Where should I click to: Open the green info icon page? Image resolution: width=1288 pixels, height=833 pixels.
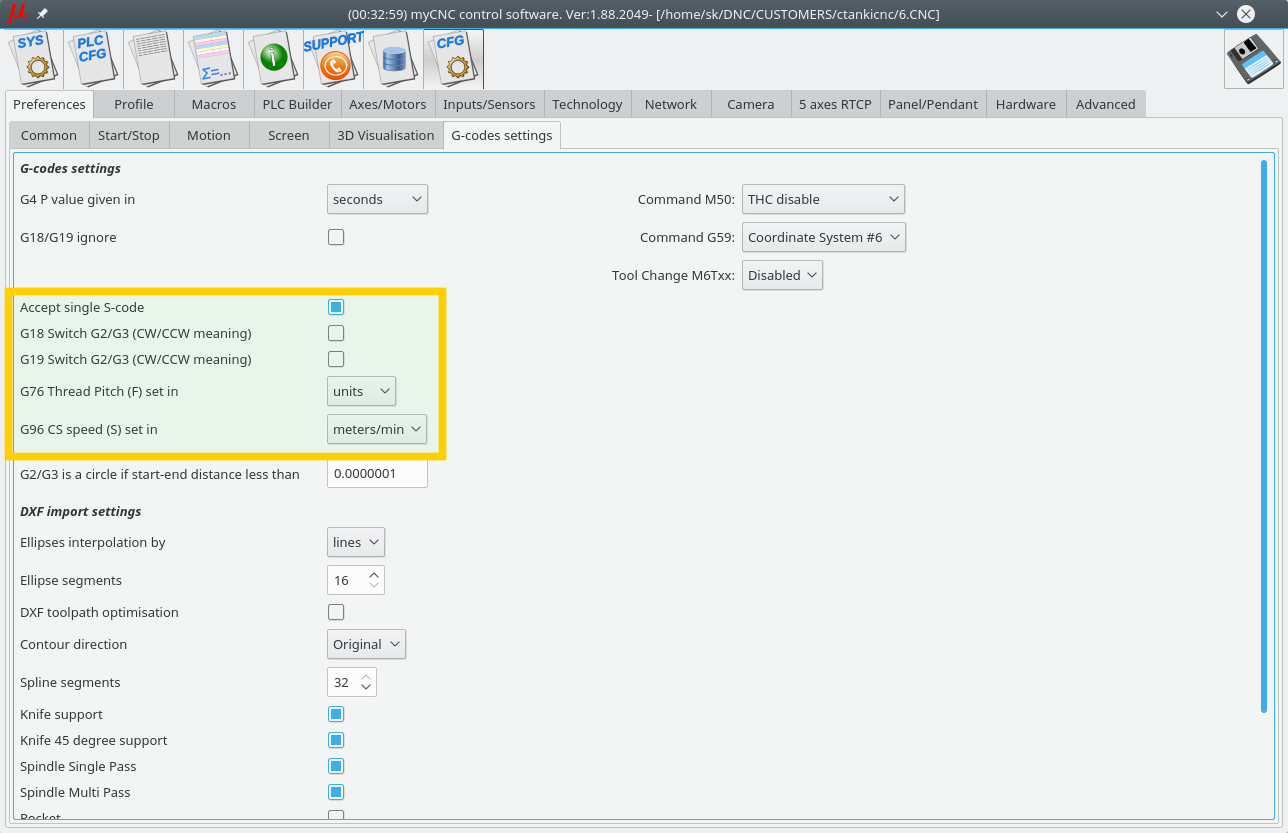(x=273, y=58)
